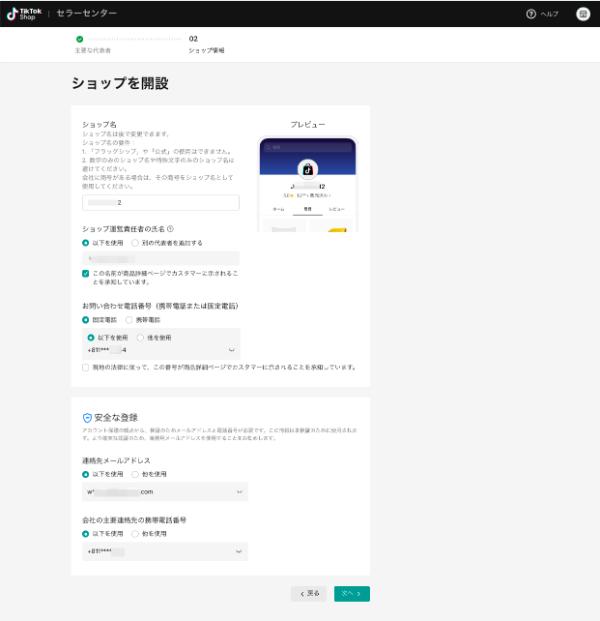This screenshot has height=621, width=600.
Task: Uncheck the name display consent checkbox
Action: pos(86,272)
